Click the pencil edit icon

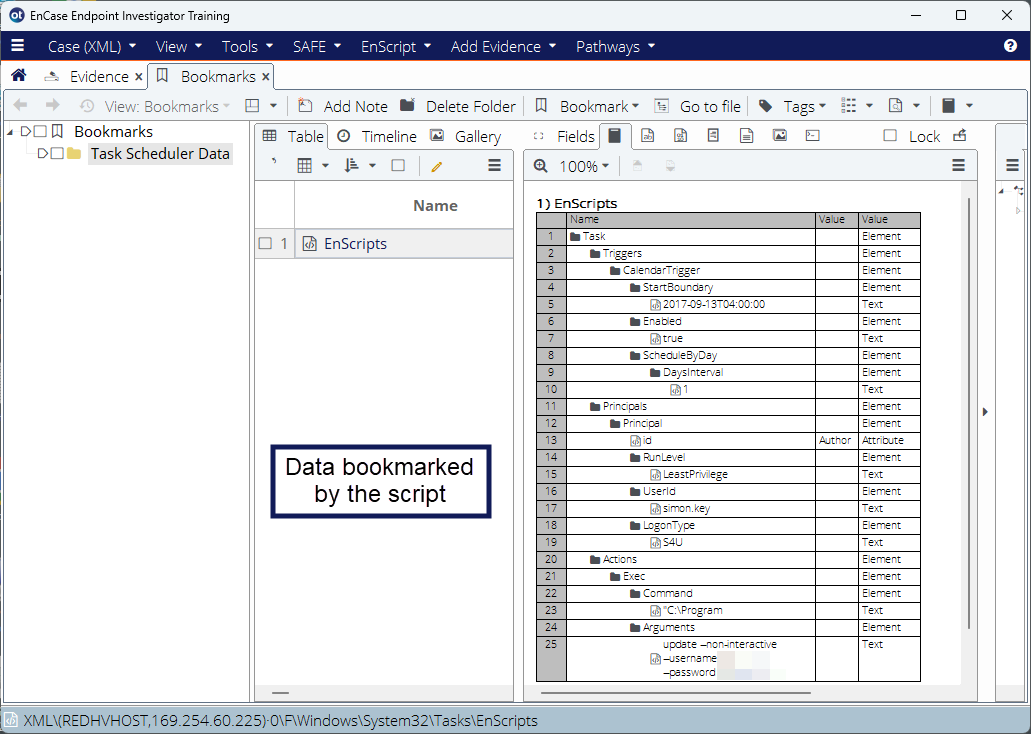[436, 166]
